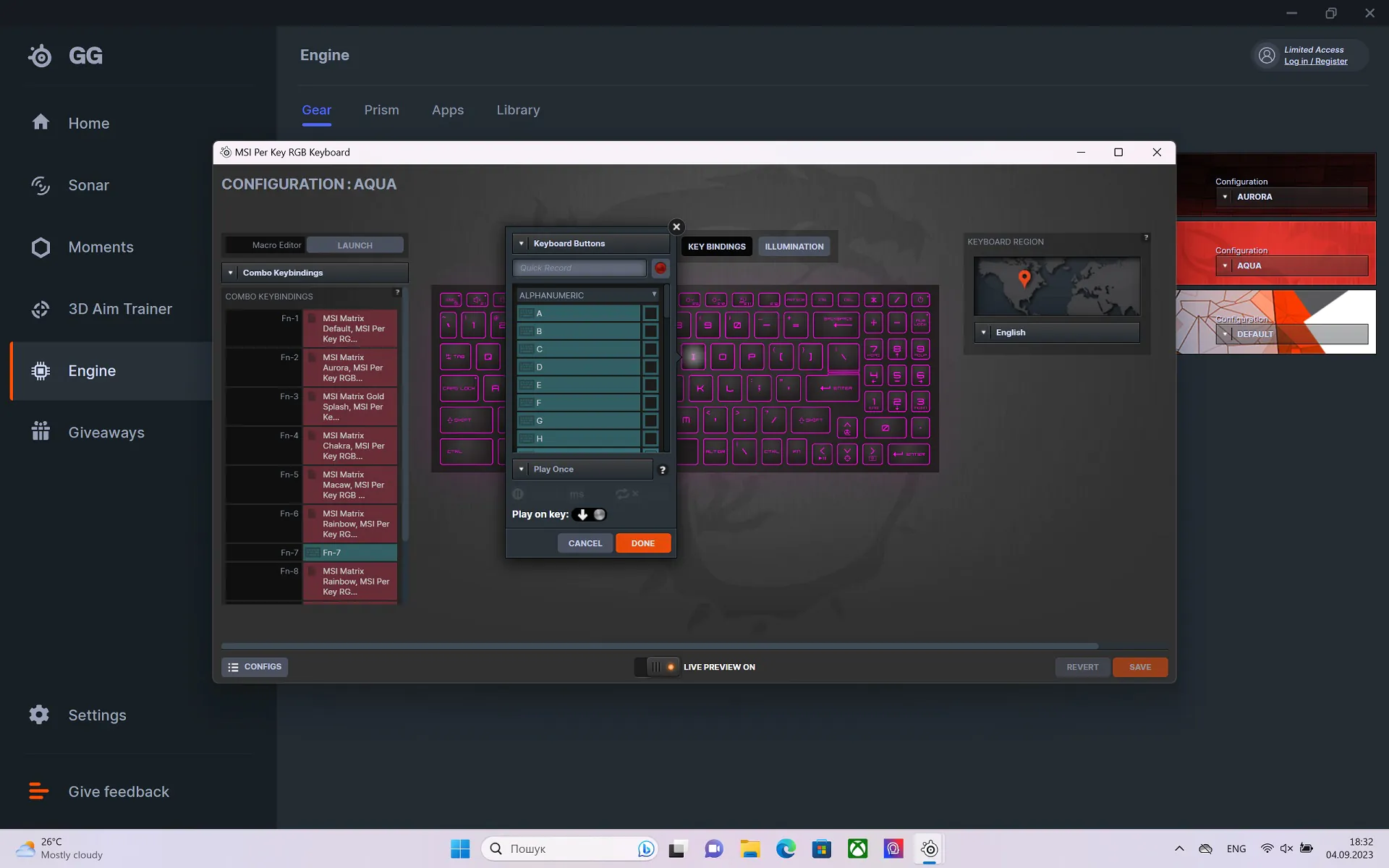Open Microsoft Edge from the taskbar

pos(786,848)
